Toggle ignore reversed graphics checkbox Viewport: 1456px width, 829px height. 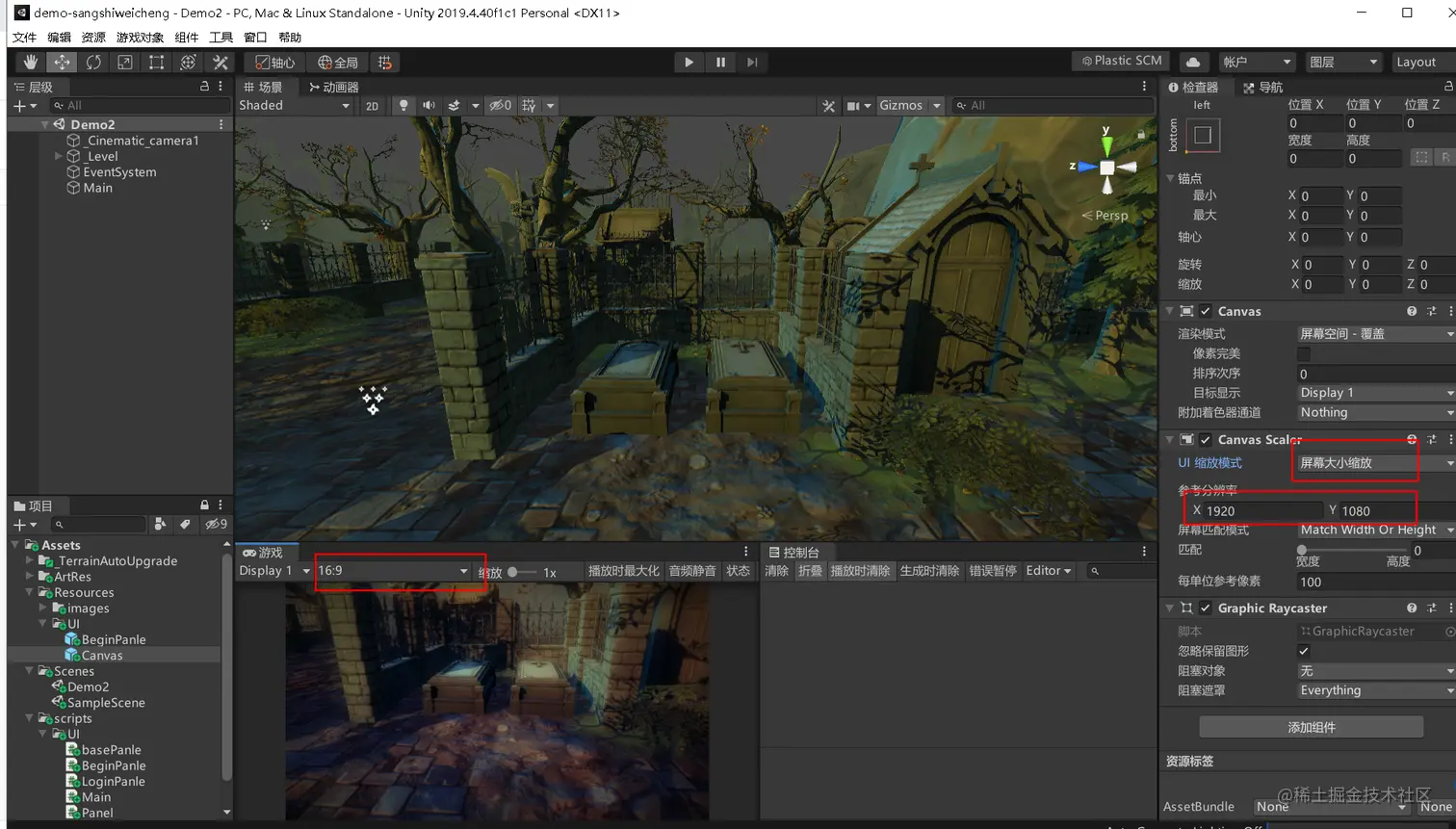(1304, 651)
